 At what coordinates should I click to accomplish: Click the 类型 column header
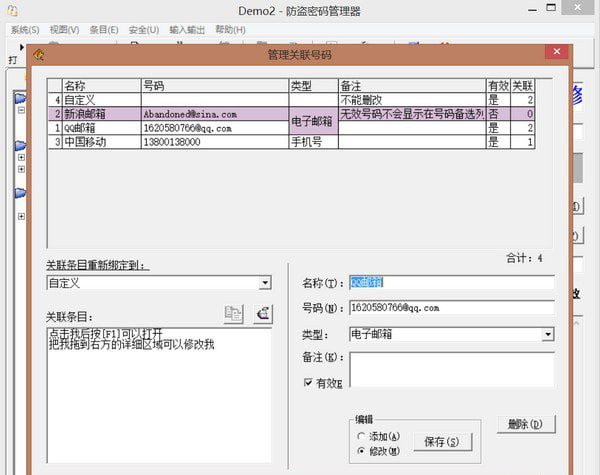pyautogui.click(x=313, y=86)
